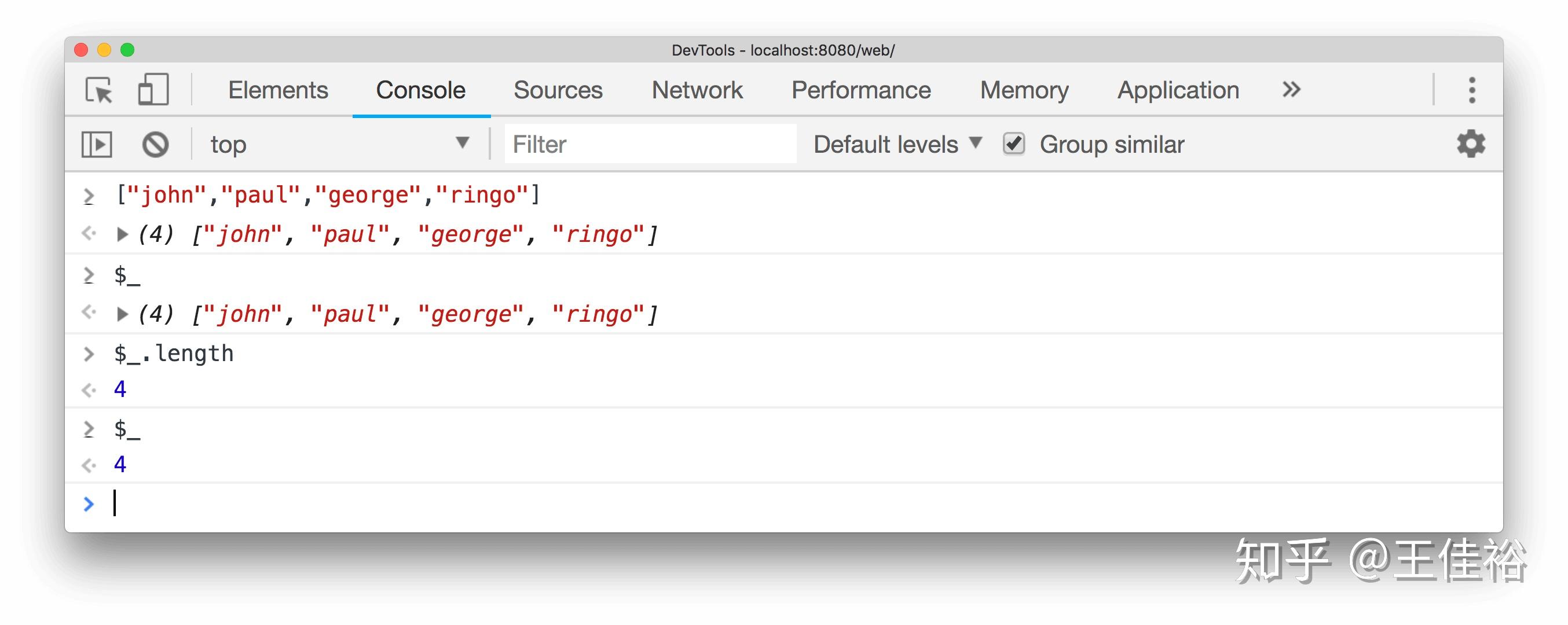Viewport: 1568px width, 625px height.
Task: Go to the Application tab
Action: tap(1178, 90)
